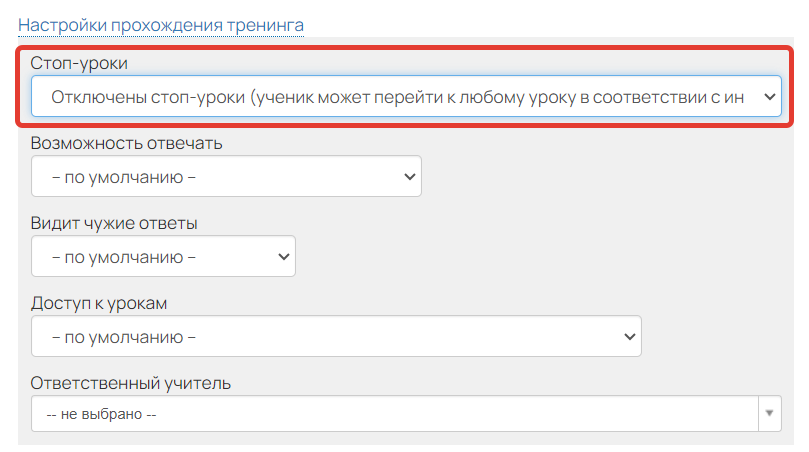Open the Доступ к урокам dropdown
This screenshot has height=452, width=809.
(x=336, y=336)
